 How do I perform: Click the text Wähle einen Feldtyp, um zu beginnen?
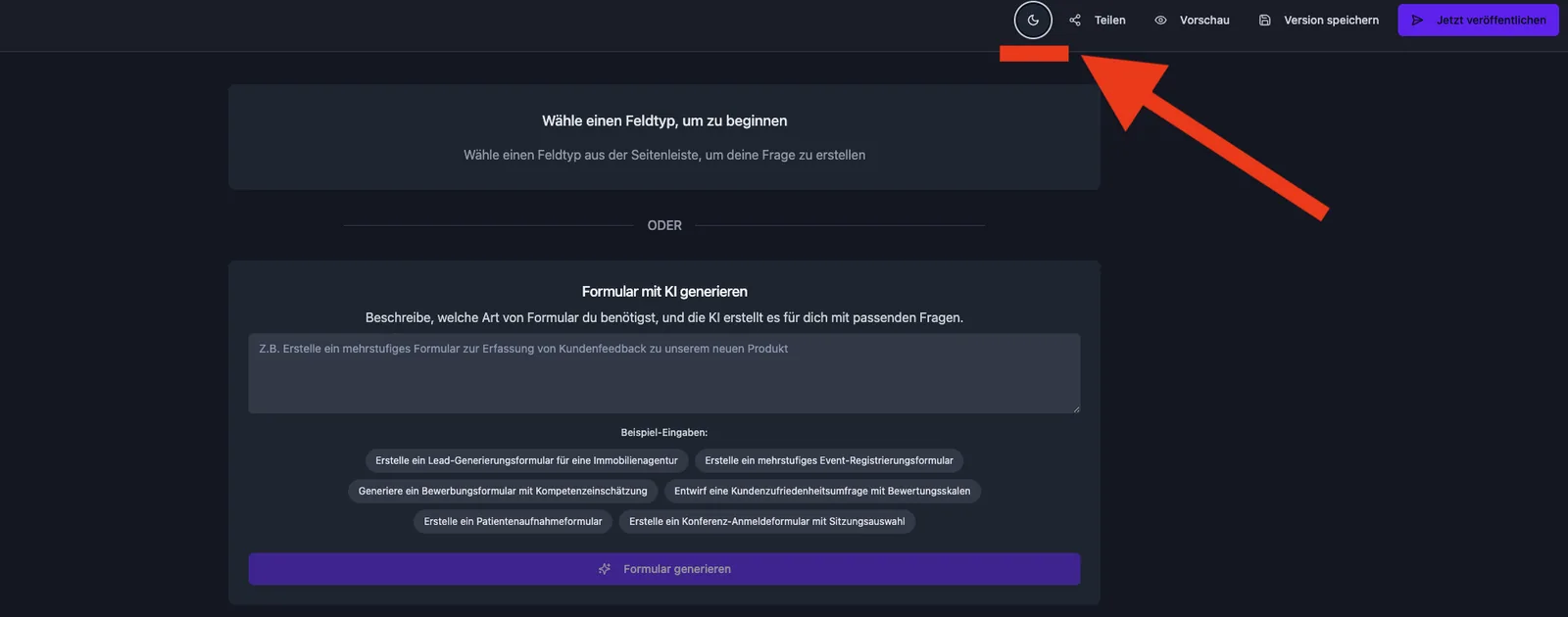[664, 121]
